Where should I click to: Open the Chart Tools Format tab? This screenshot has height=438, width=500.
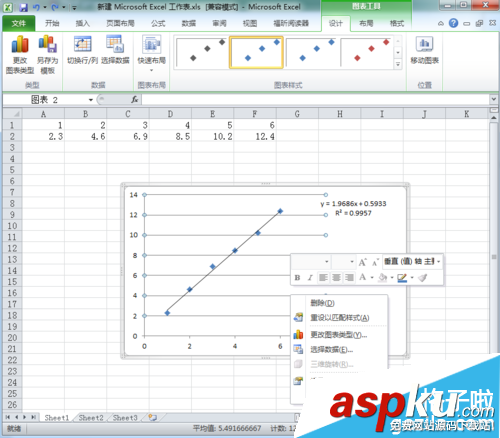[397, 23]
